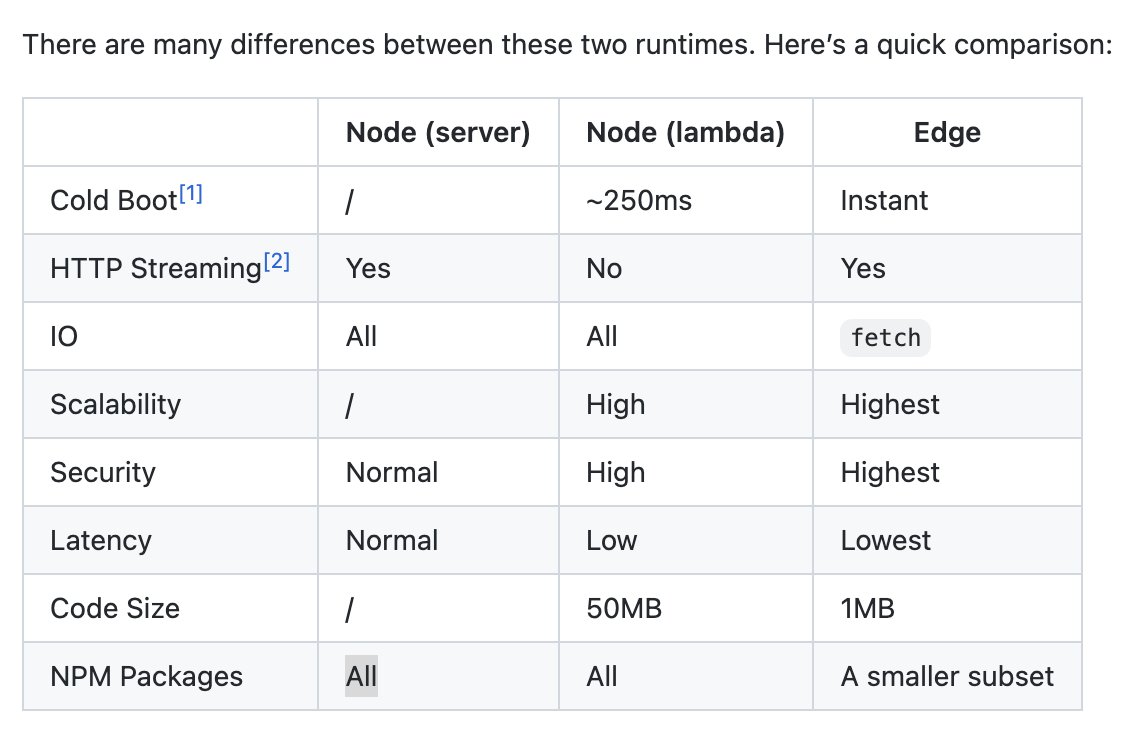Click the Node (server) column header
The image size is (1144, 748).
(x=438, y=132)
